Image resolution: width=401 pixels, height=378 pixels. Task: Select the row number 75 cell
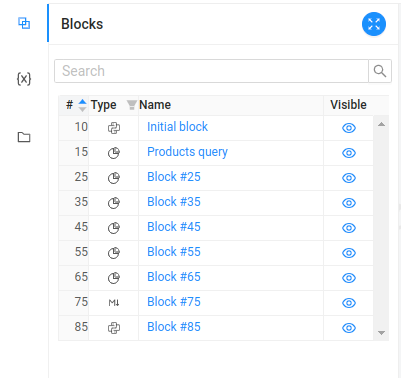(74, 303)
